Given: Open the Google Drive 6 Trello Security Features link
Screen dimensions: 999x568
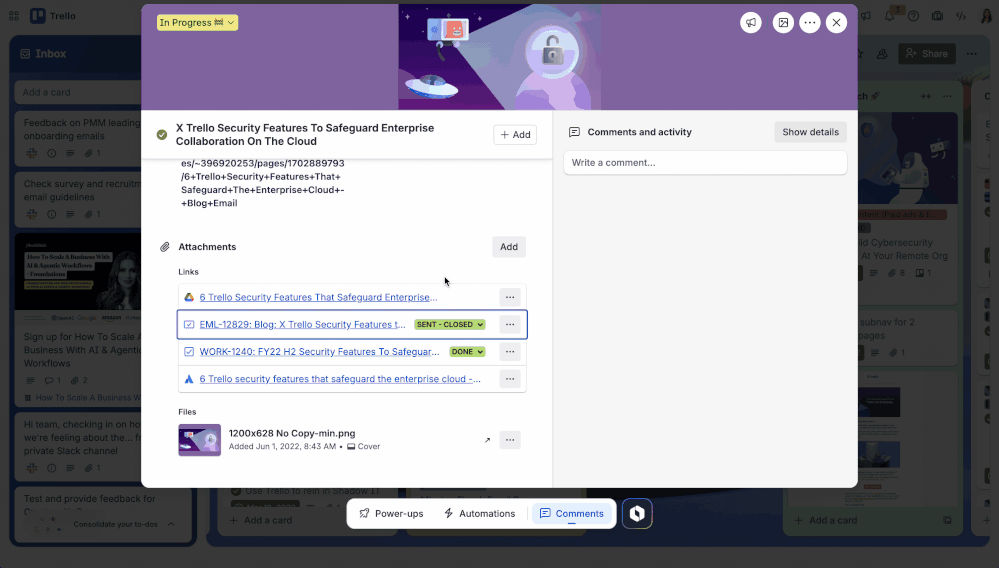Looking at the screenshot, I should click(x=318, y=297).
